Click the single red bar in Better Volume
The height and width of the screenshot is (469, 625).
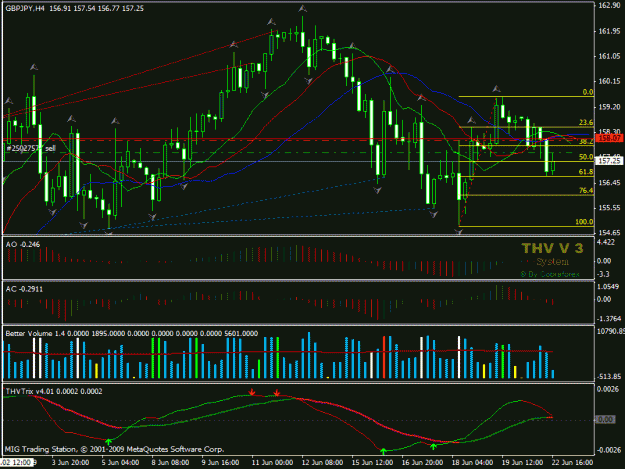[384, 357]
